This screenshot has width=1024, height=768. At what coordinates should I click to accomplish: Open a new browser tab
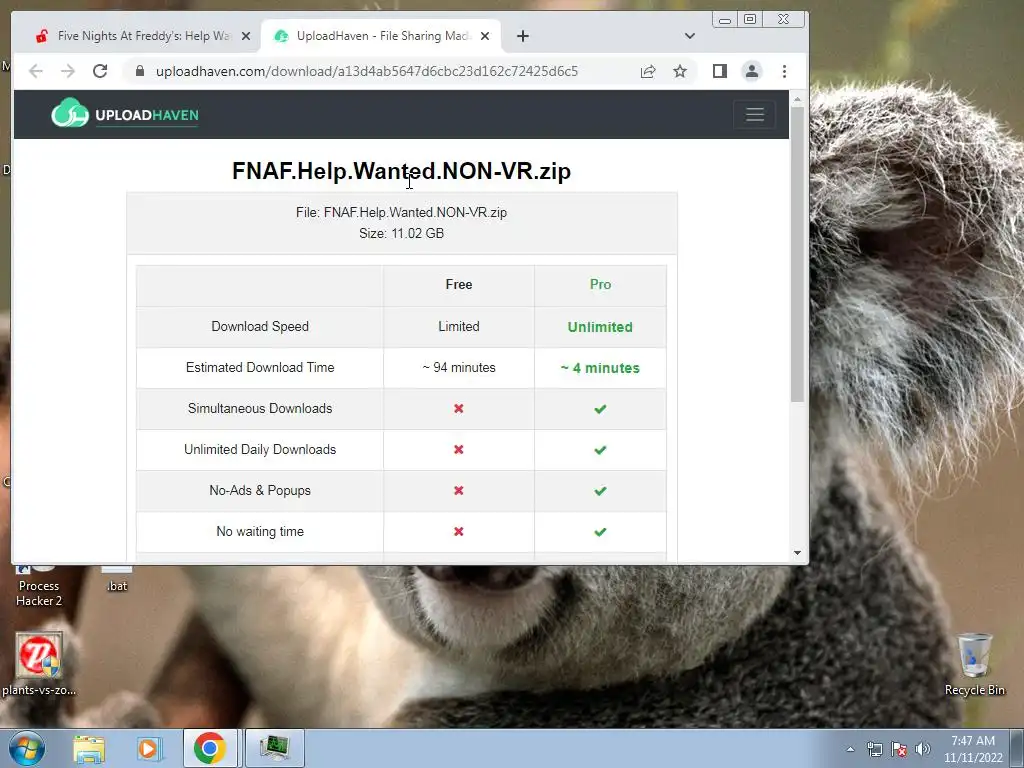[x=522, y=36]
